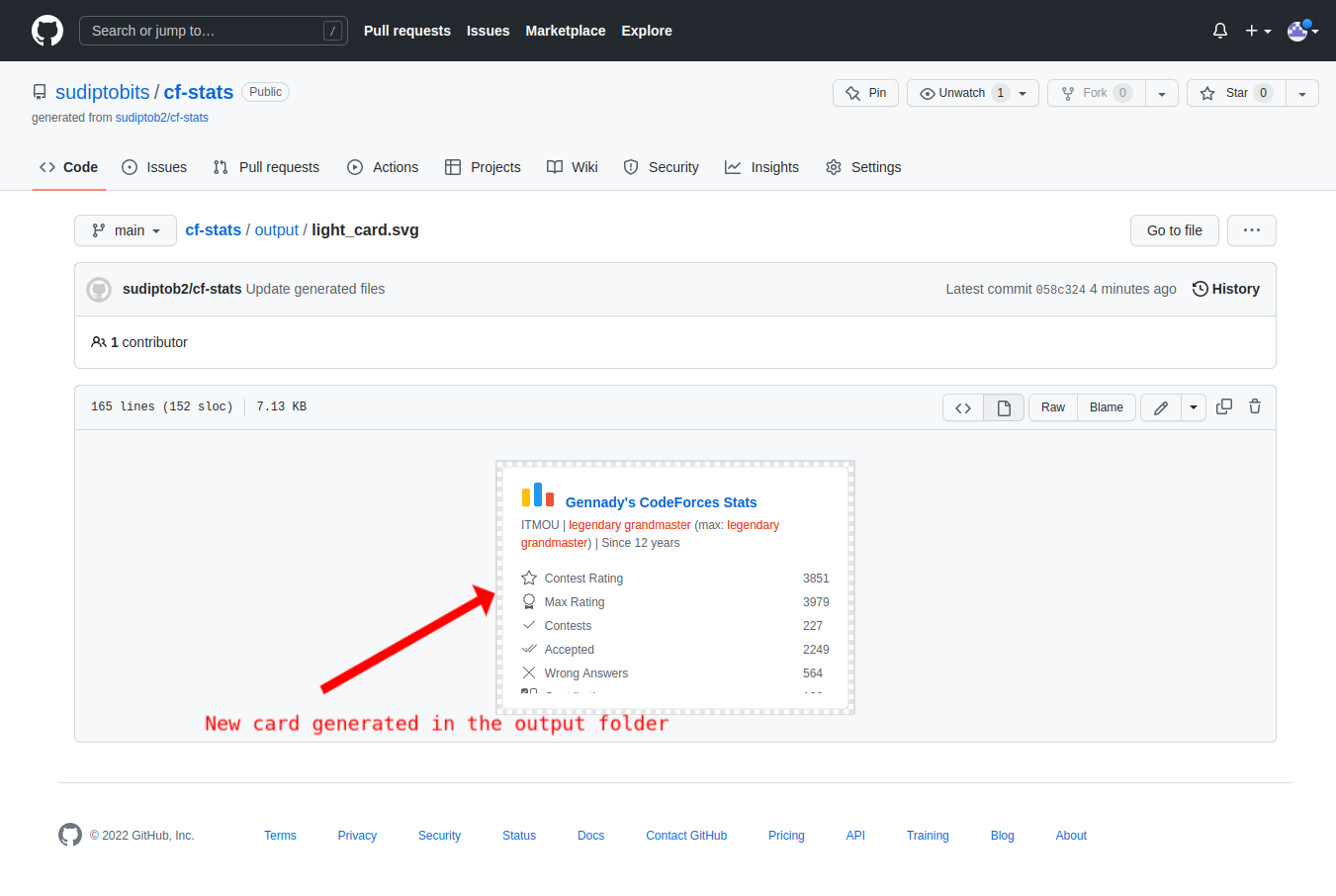Open the Training footer link
This screenshot has height=896, width=1336.
point(928,836)
